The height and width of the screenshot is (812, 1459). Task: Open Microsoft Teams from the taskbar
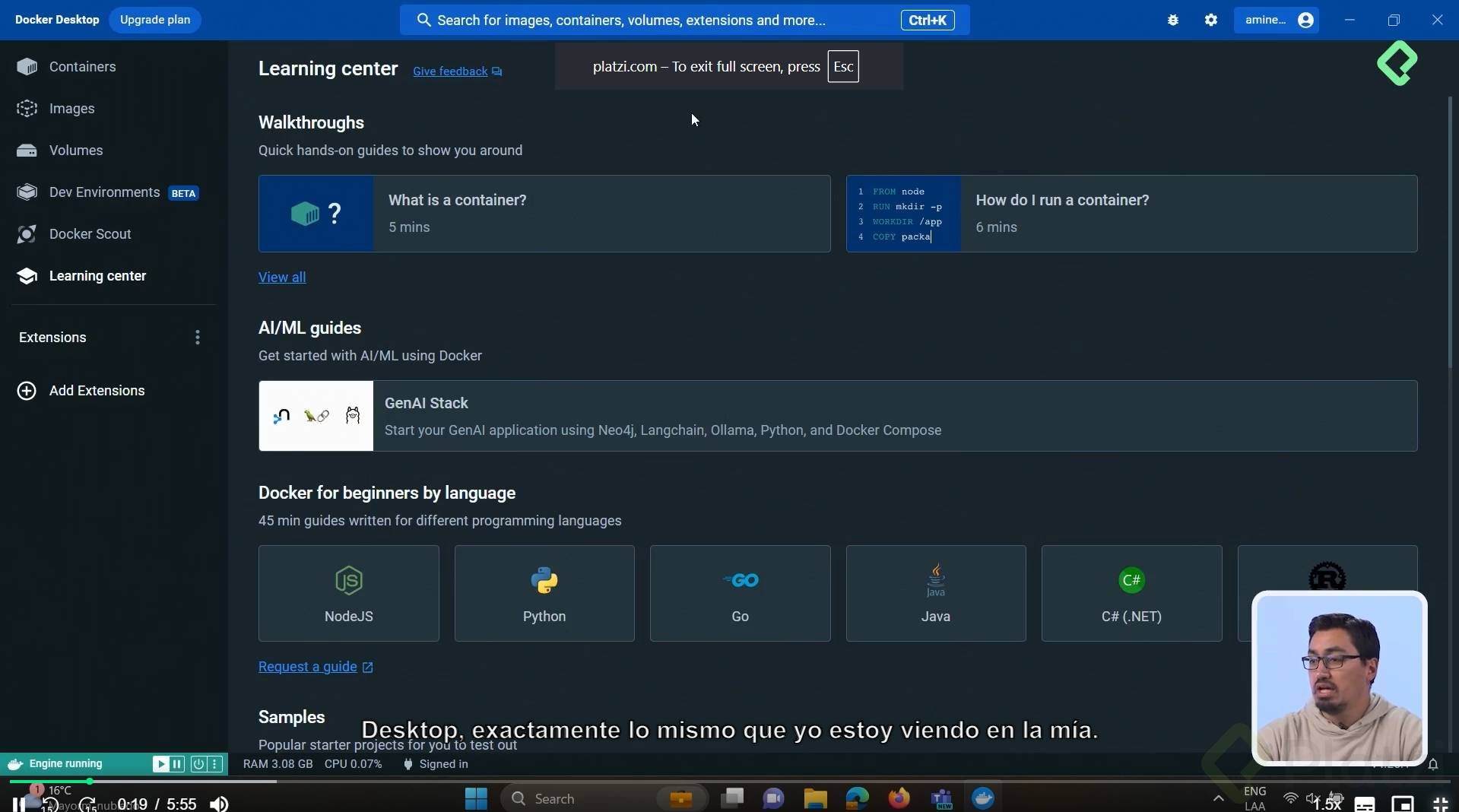click(x=942, y=798)
